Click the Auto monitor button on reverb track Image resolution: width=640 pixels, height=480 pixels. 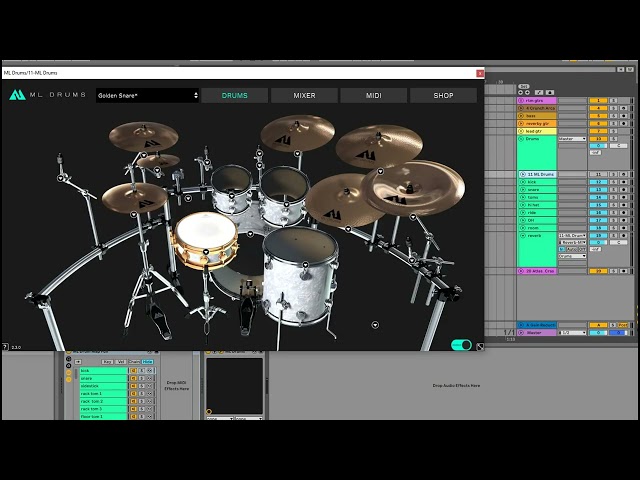(x=571, y=249)
